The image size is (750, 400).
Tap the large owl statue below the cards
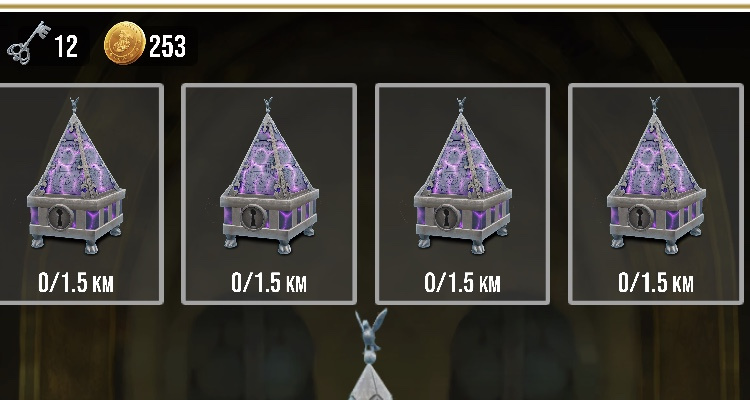tap(371, 336)
